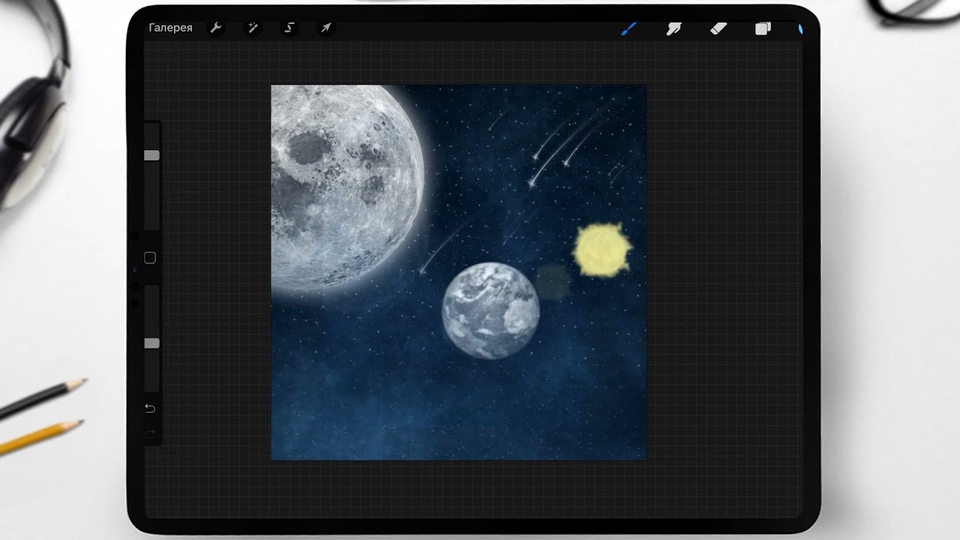This screenshot has height=540, width=960.
Task: Select the Smudge tool
Action: (673, 28)
